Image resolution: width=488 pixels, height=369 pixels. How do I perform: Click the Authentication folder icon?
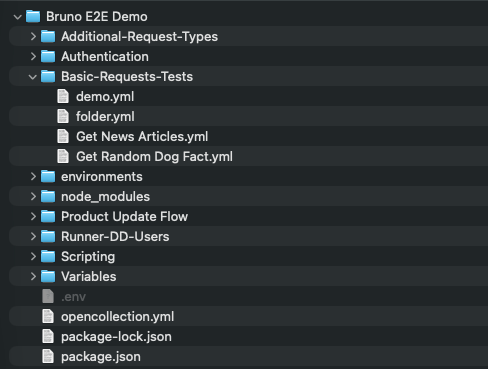[x=48, y=56]
